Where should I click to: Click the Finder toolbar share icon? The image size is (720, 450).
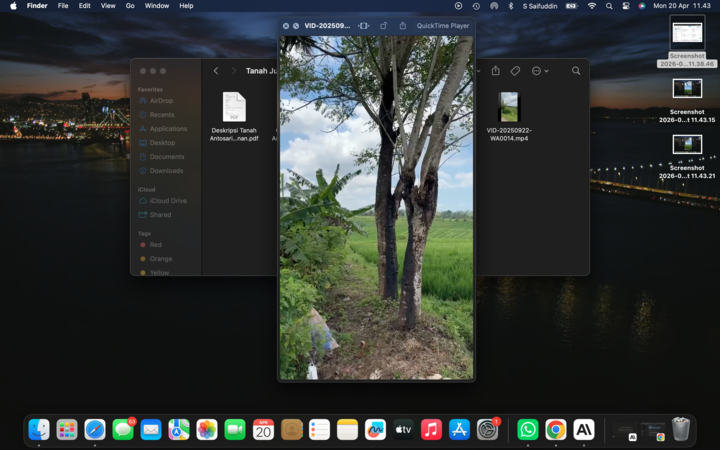[x=495, y=71]
